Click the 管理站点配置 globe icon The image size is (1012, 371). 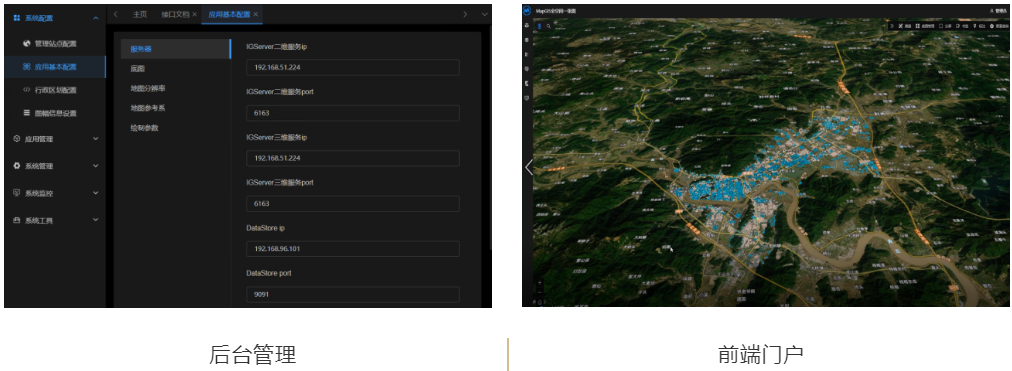coord(26,44)
